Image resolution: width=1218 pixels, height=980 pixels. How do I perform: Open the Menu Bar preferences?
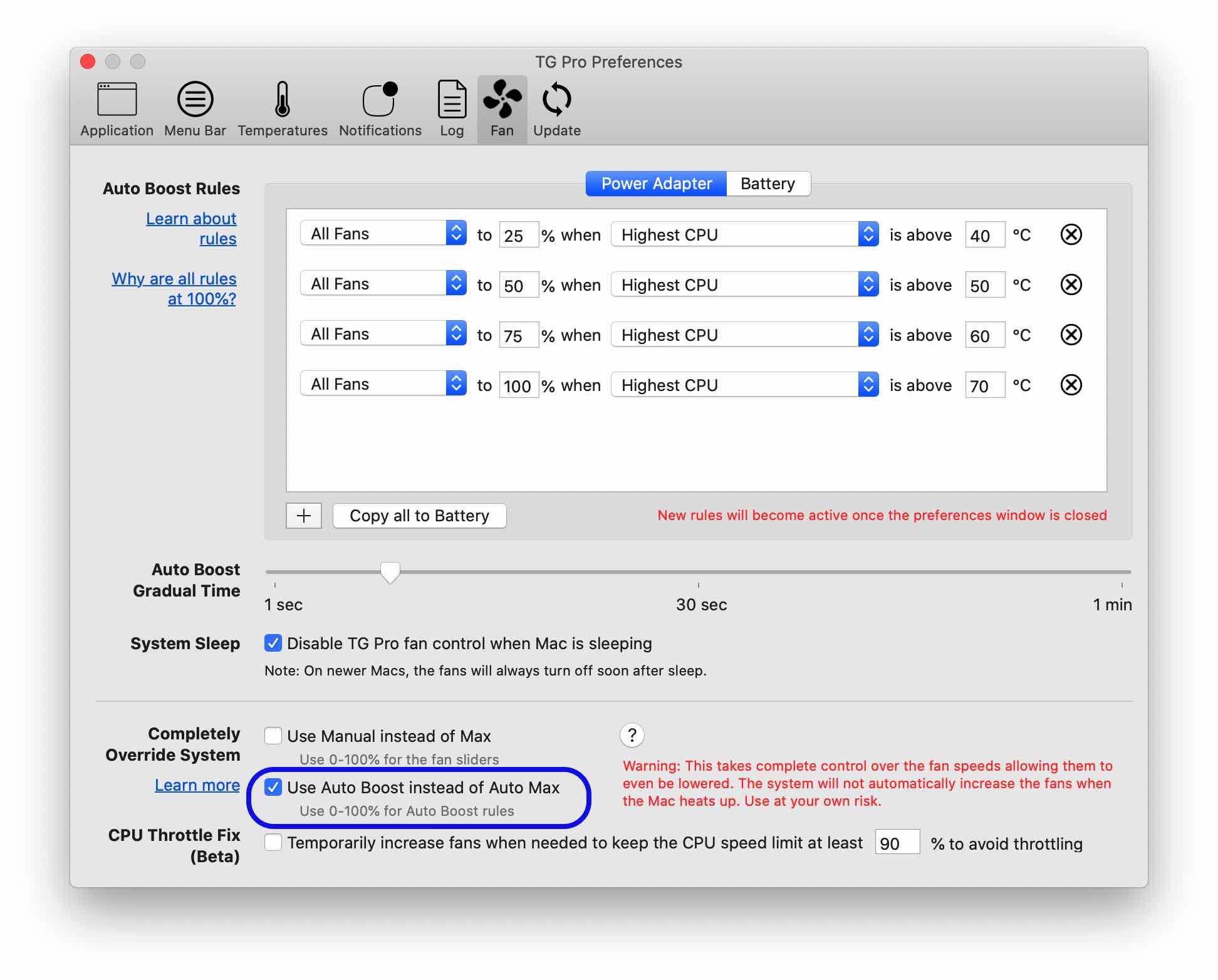(195, 109)
